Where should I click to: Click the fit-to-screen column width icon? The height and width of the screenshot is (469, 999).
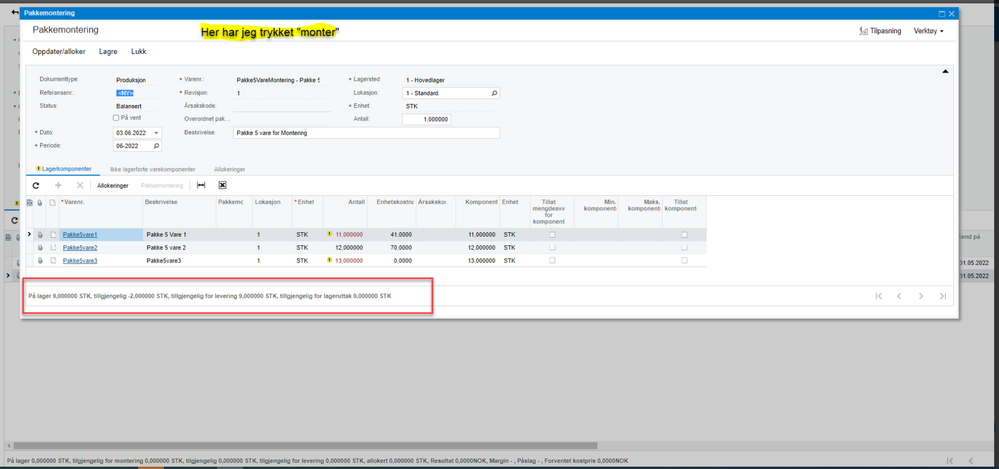pyautogui.click(x=201, y=185)
